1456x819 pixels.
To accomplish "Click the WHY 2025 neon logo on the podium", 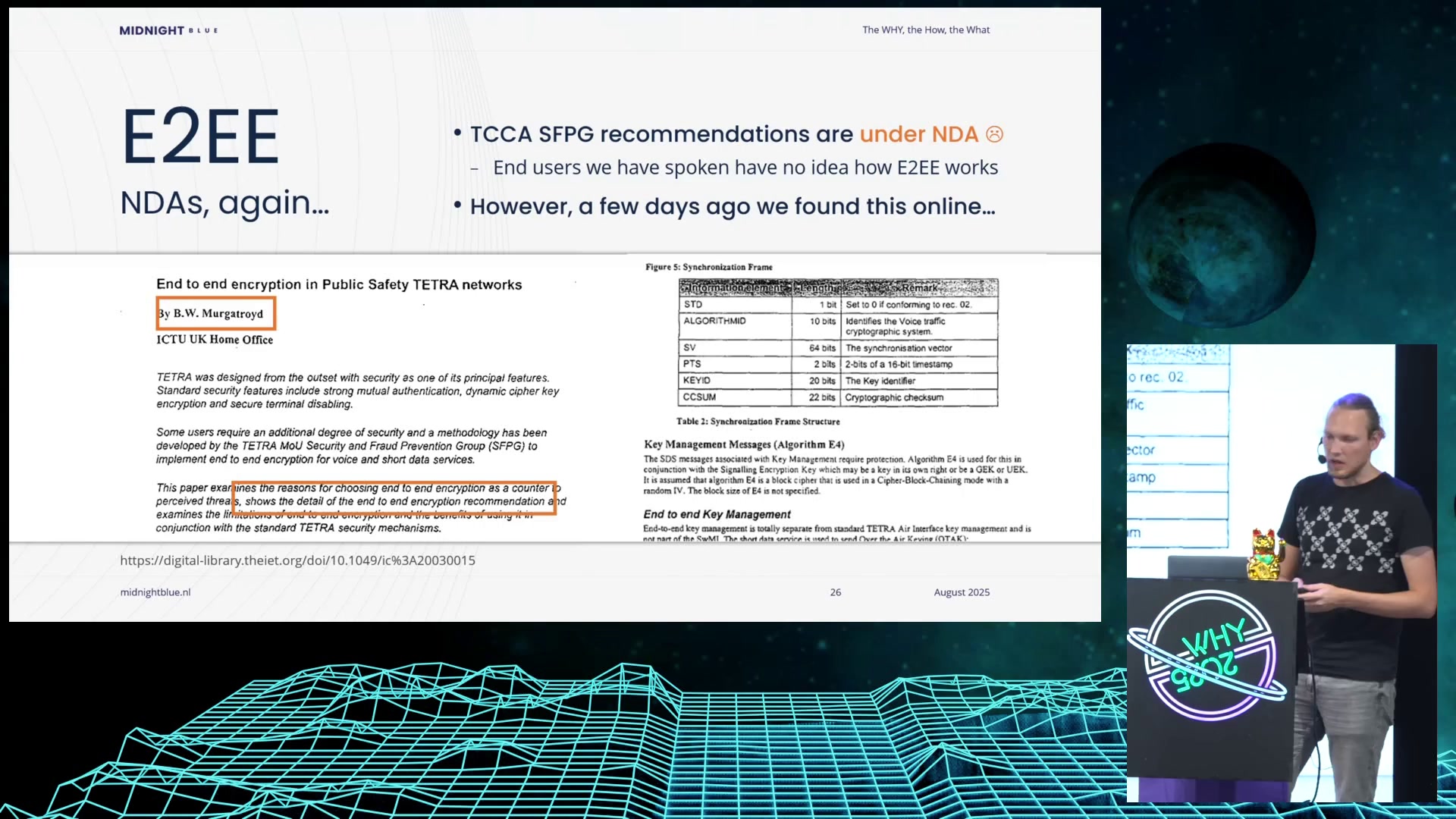I will coord(1207,654).
